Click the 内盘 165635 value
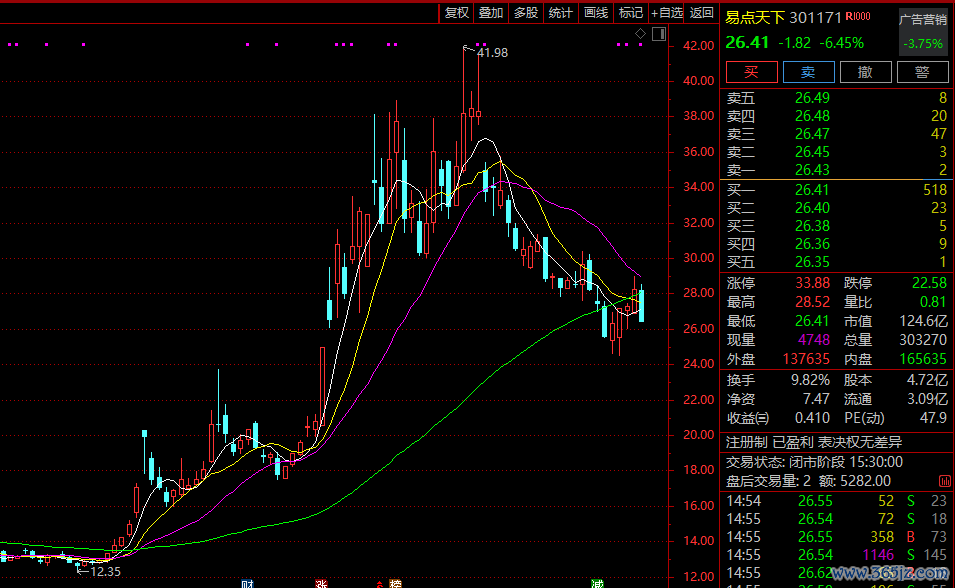The width and height of the screenshot is (955, 588). (x=923, y=360)
